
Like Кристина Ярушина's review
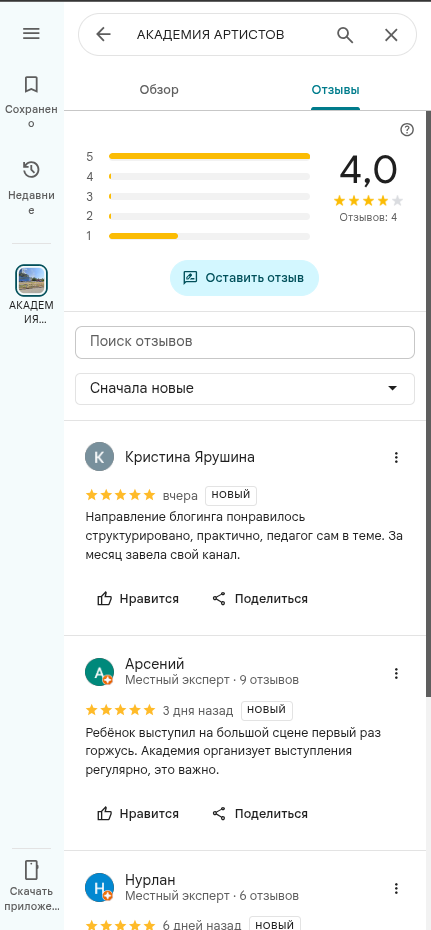coord(138,598)
